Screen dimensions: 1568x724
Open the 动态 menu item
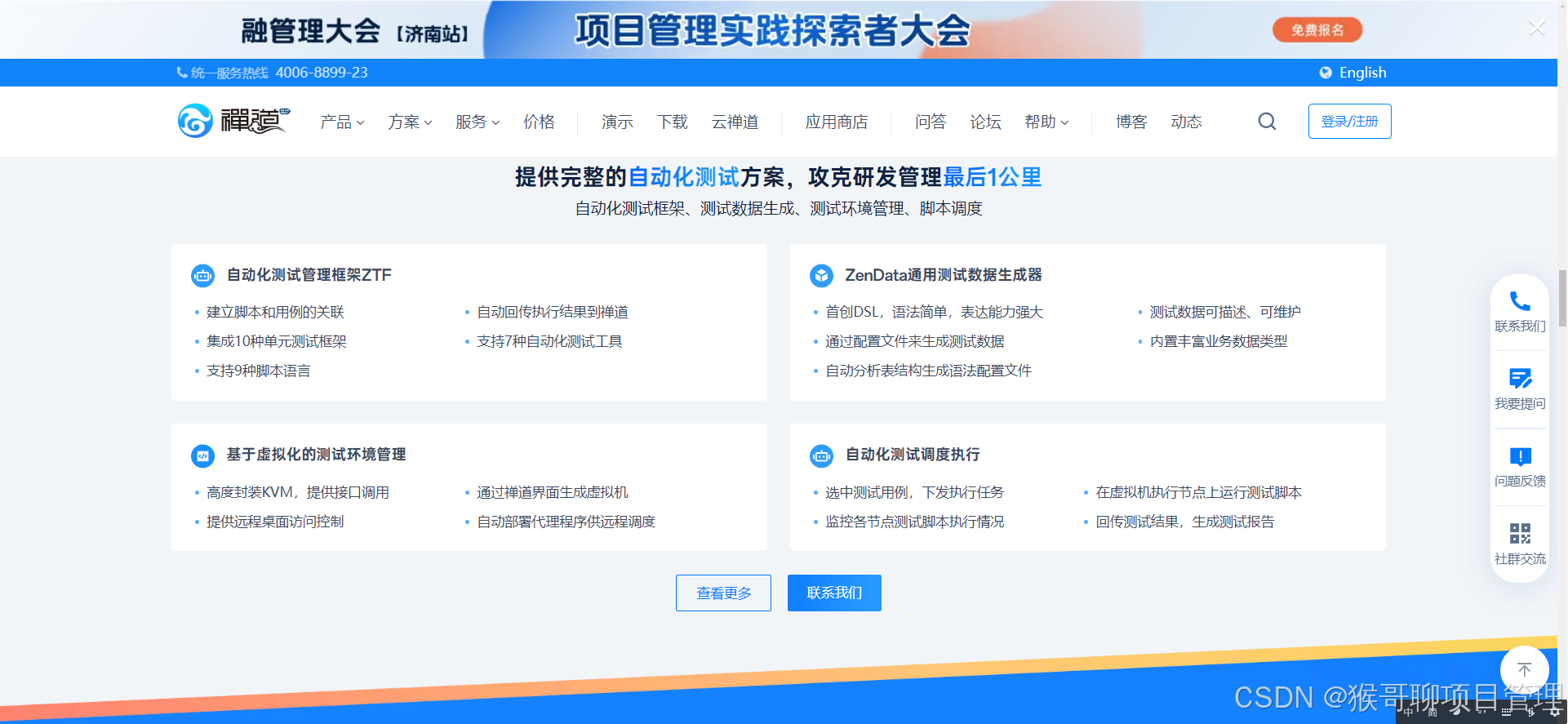tap(1186, 122)
